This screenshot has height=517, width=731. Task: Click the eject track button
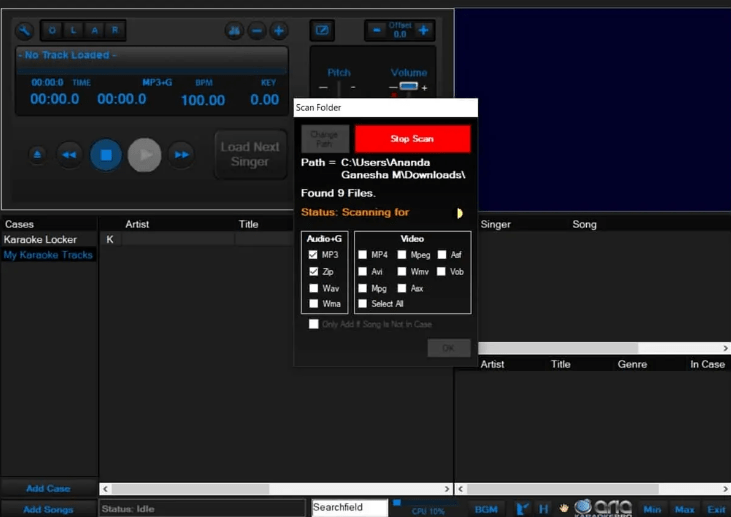37,154
